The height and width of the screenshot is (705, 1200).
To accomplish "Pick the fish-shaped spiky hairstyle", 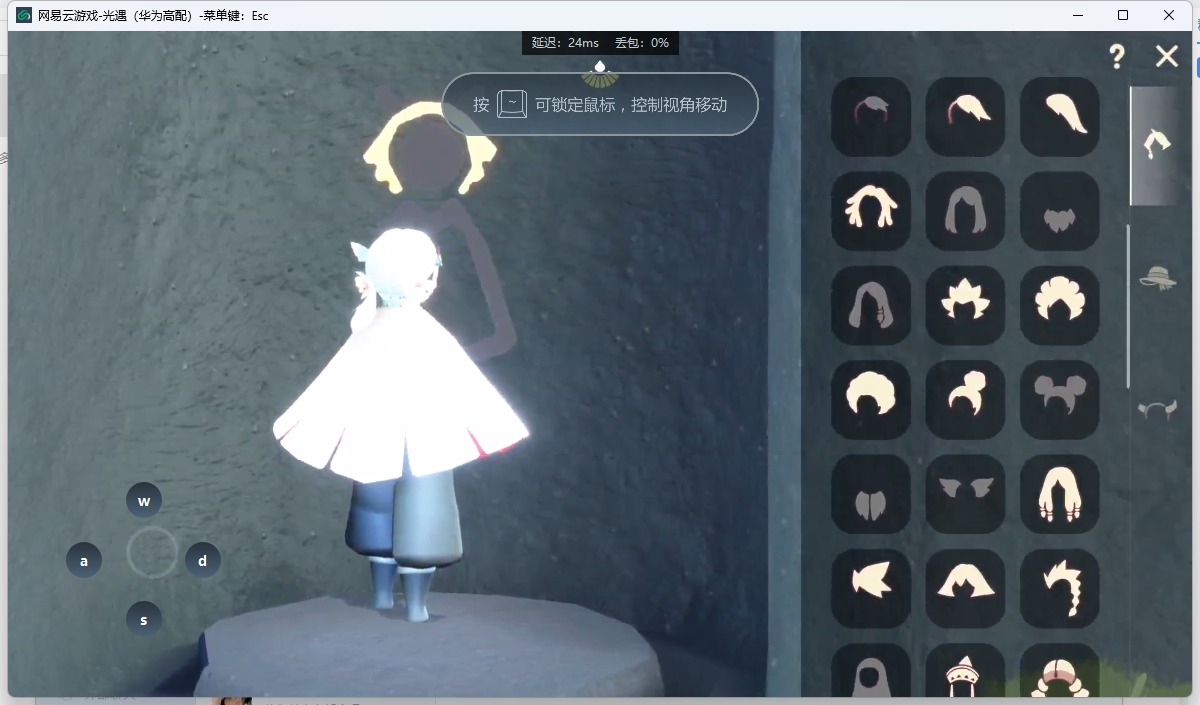I will tap(871, 588).
